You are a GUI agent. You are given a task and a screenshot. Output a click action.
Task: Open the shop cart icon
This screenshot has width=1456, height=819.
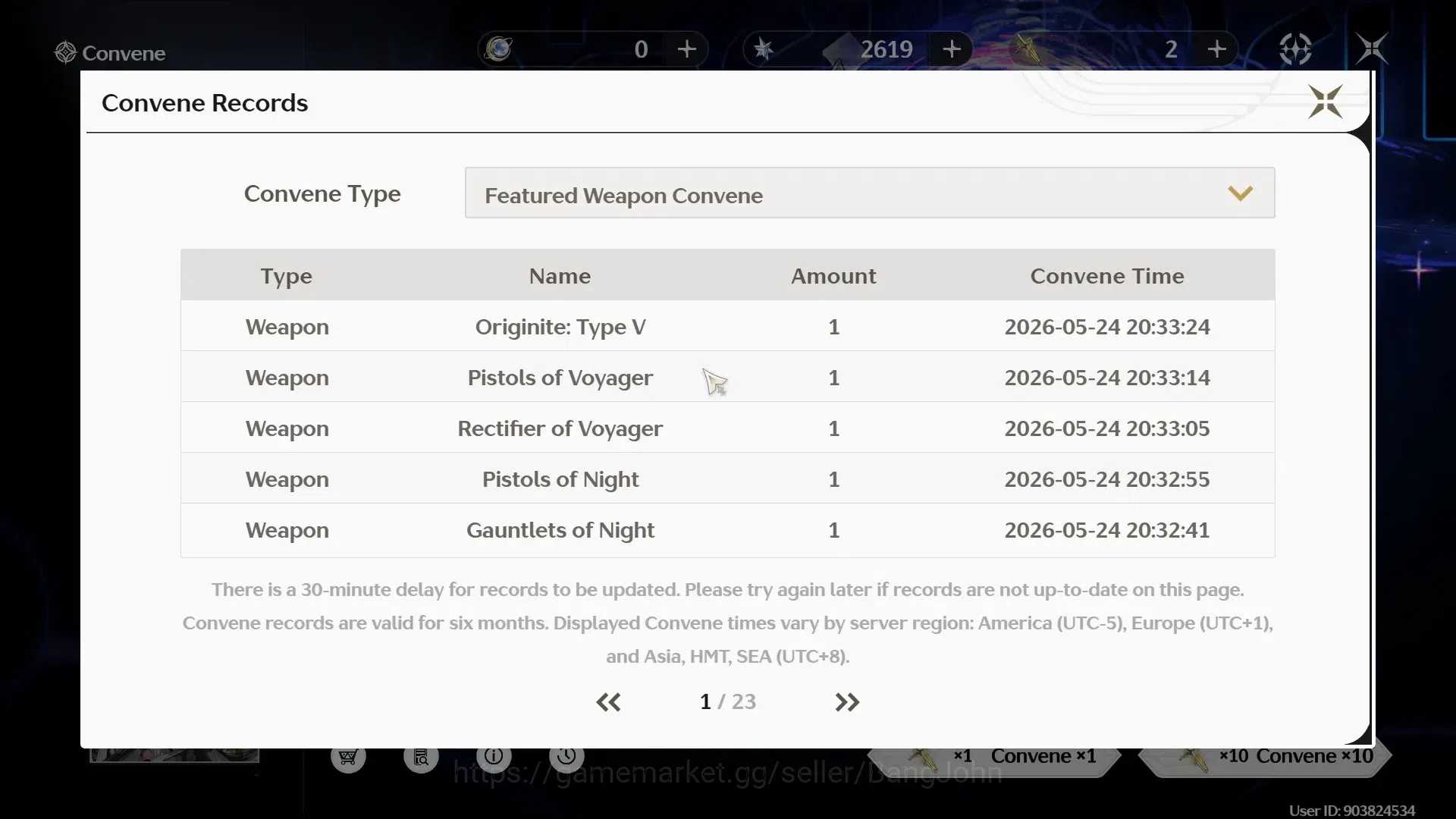pyautogui.click(x=348, y=757)
